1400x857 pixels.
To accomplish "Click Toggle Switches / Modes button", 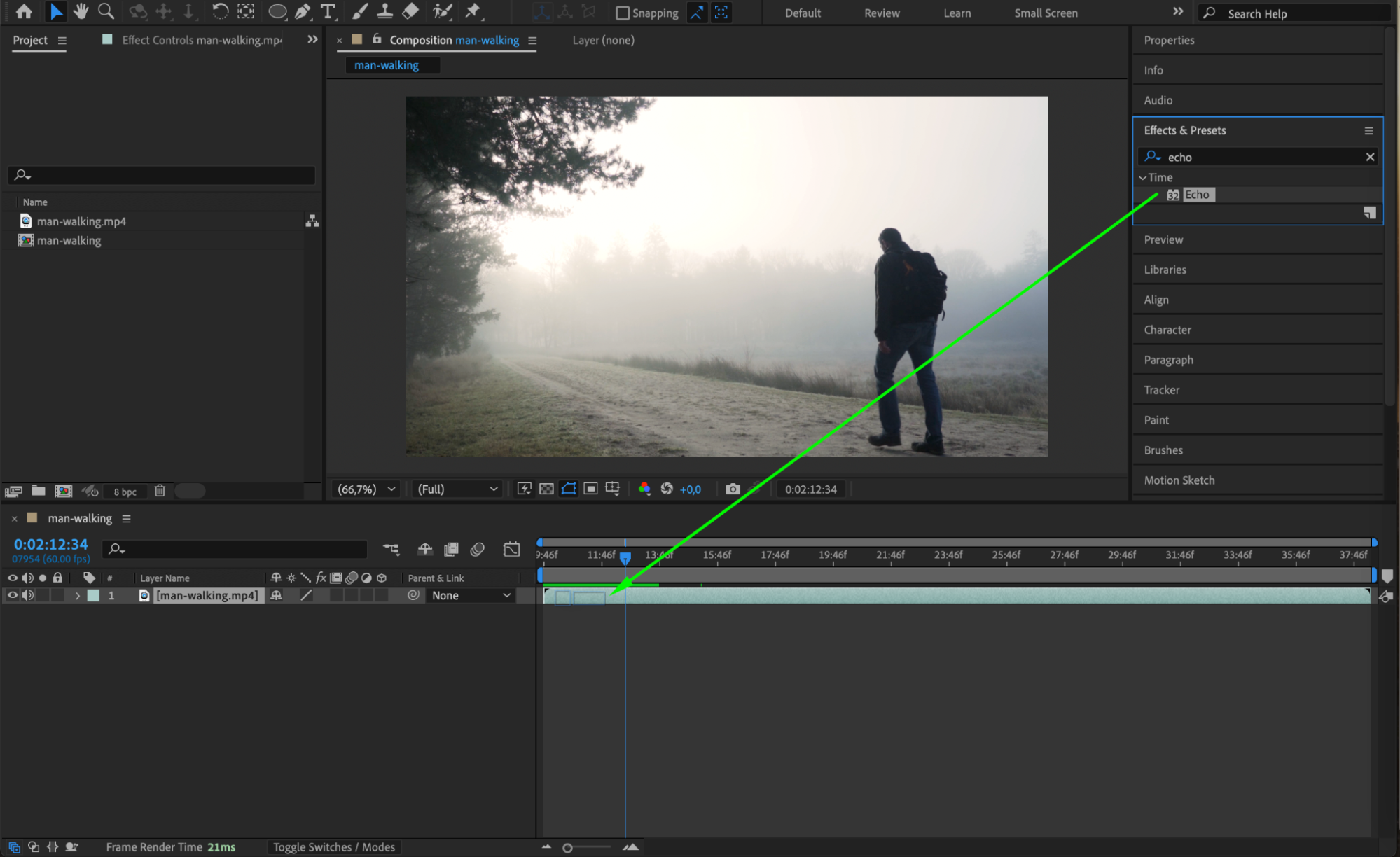I will (334, 846).
